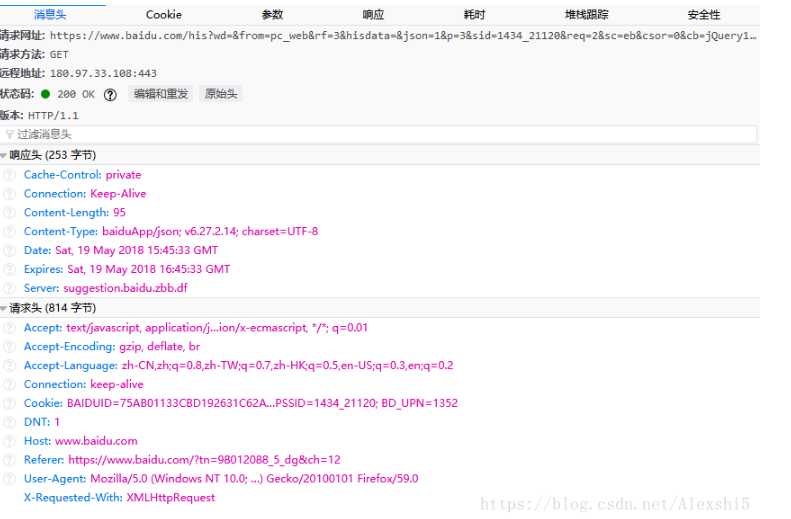The image size is (791, 519).
Task: Click help icon beside Accept-Encoding header
Action: 10,347
